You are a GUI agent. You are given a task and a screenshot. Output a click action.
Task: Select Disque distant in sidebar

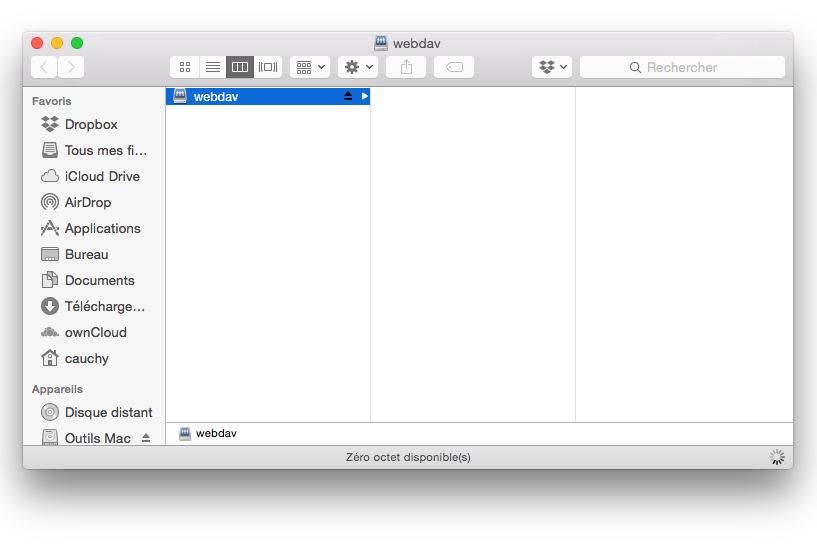(94, 412)
